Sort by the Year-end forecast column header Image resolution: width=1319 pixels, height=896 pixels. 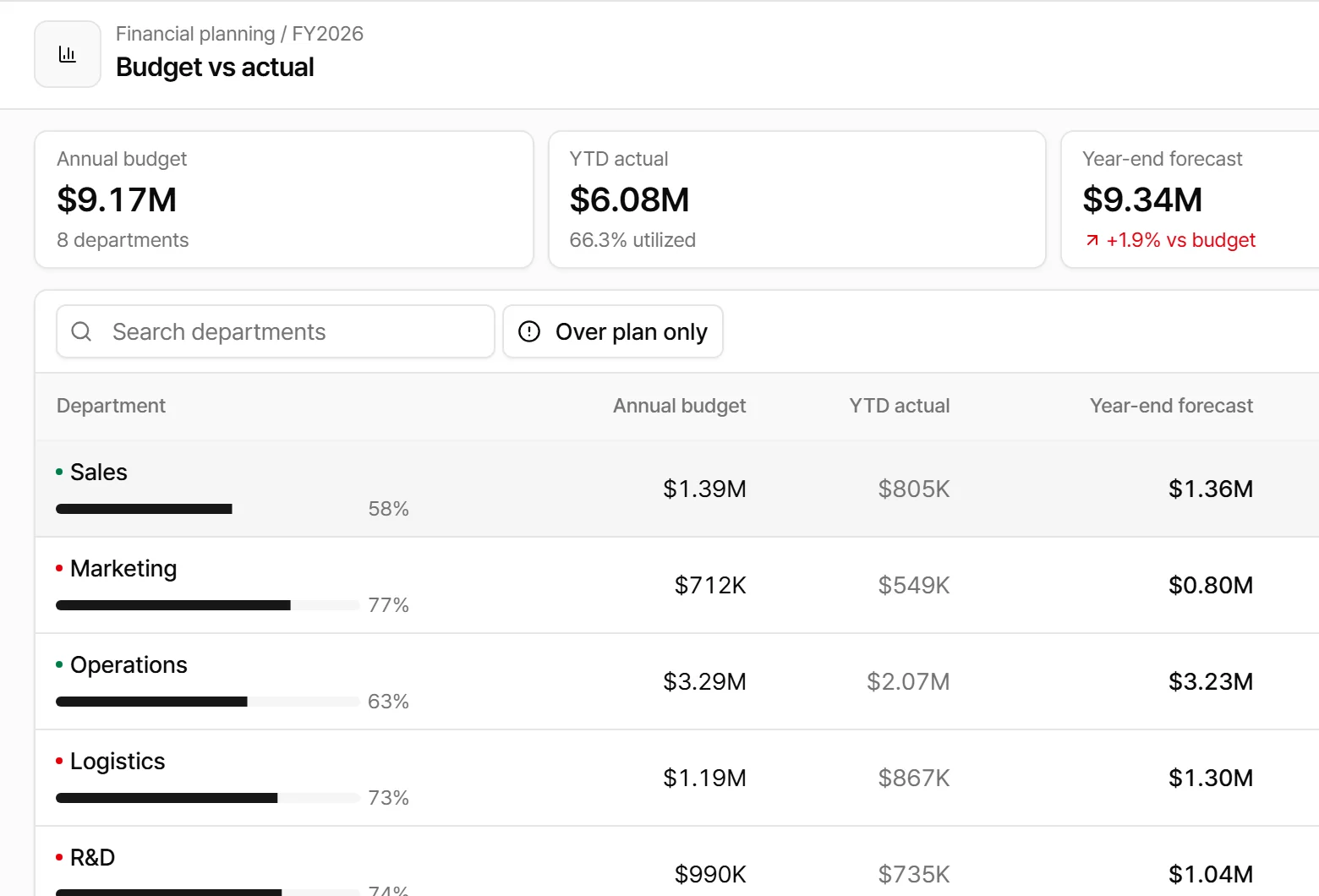(x=1171, y=406)
